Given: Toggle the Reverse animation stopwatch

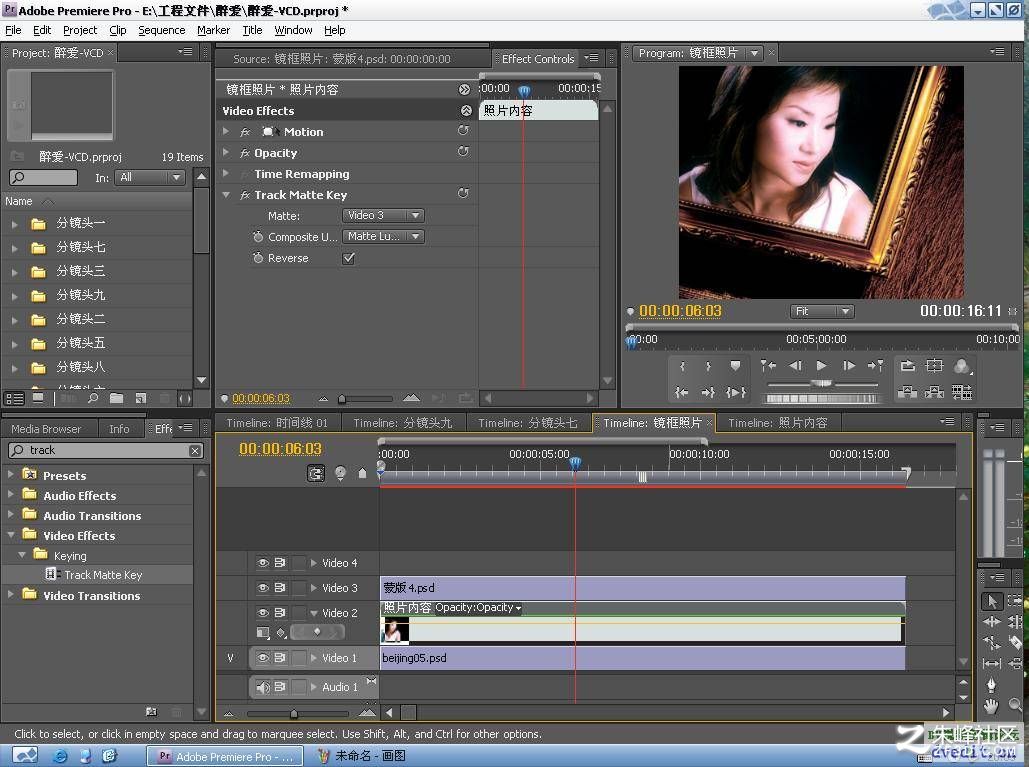Looking at the screenshot, I should coord(258,258).
